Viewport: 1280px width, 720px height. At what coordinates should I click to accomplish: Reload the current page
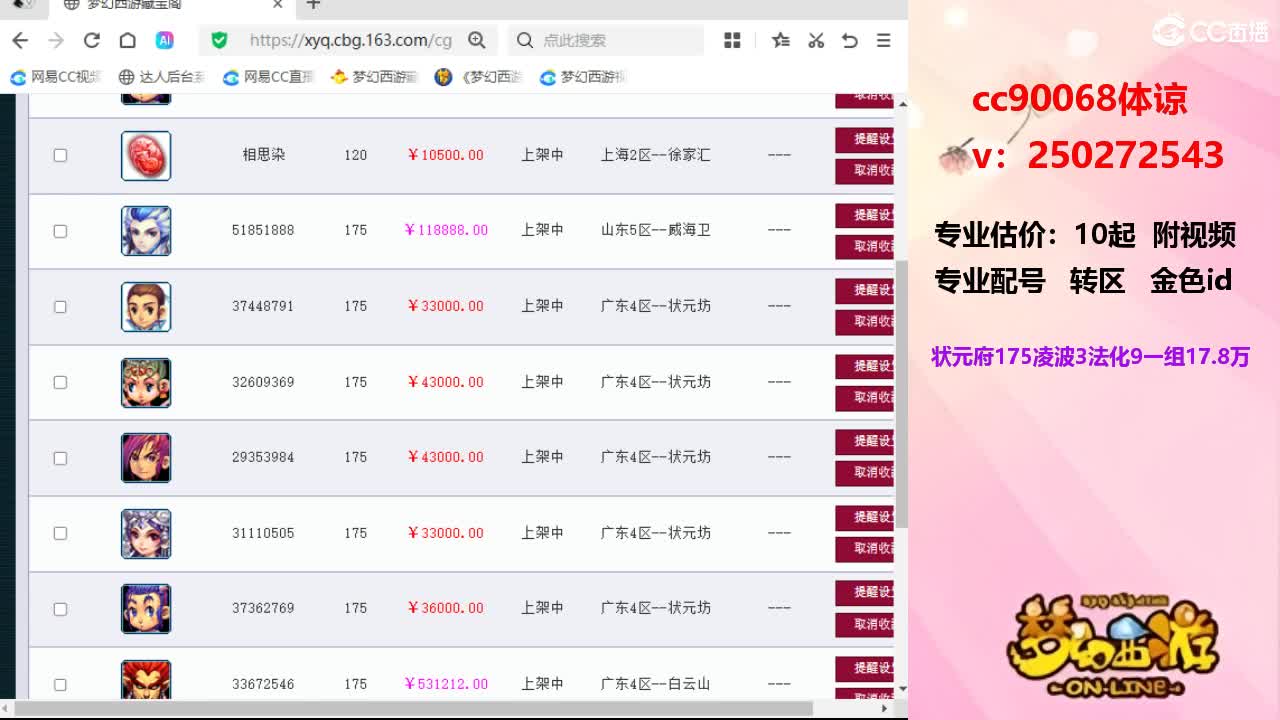pos(92,40)
